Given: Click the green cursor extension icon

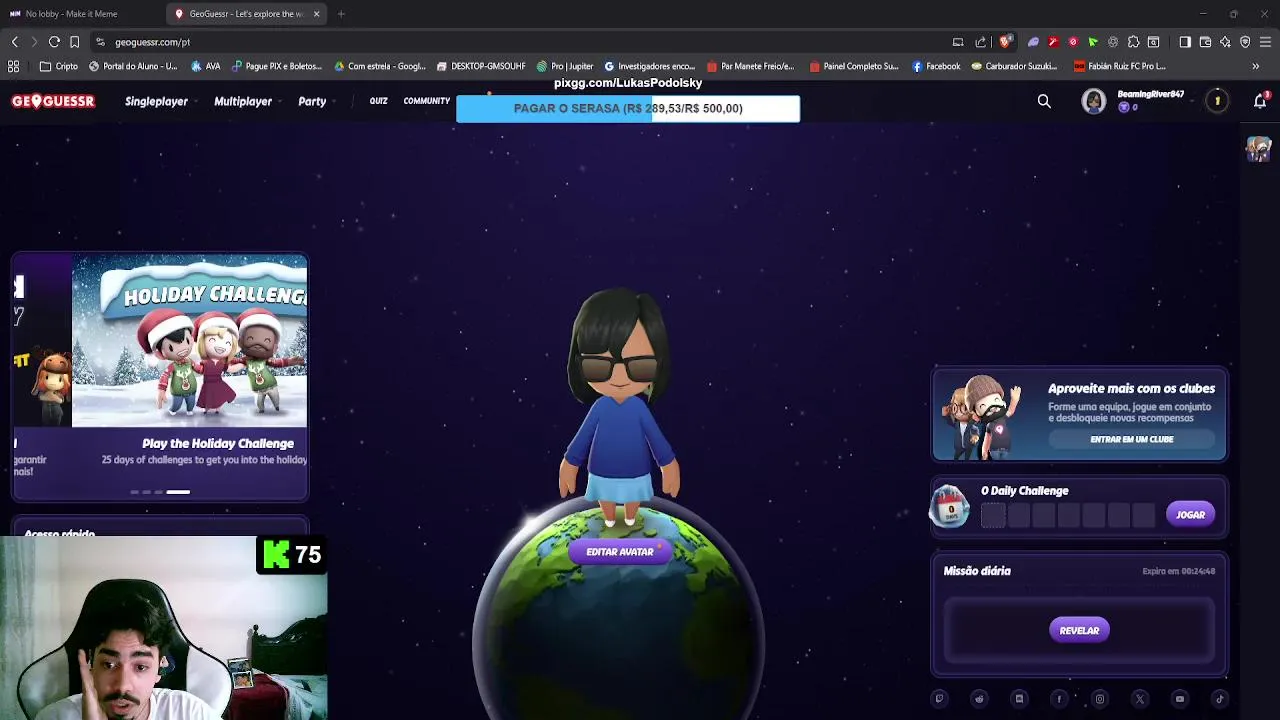Looking at the screenshot, I should (1093, 42).
